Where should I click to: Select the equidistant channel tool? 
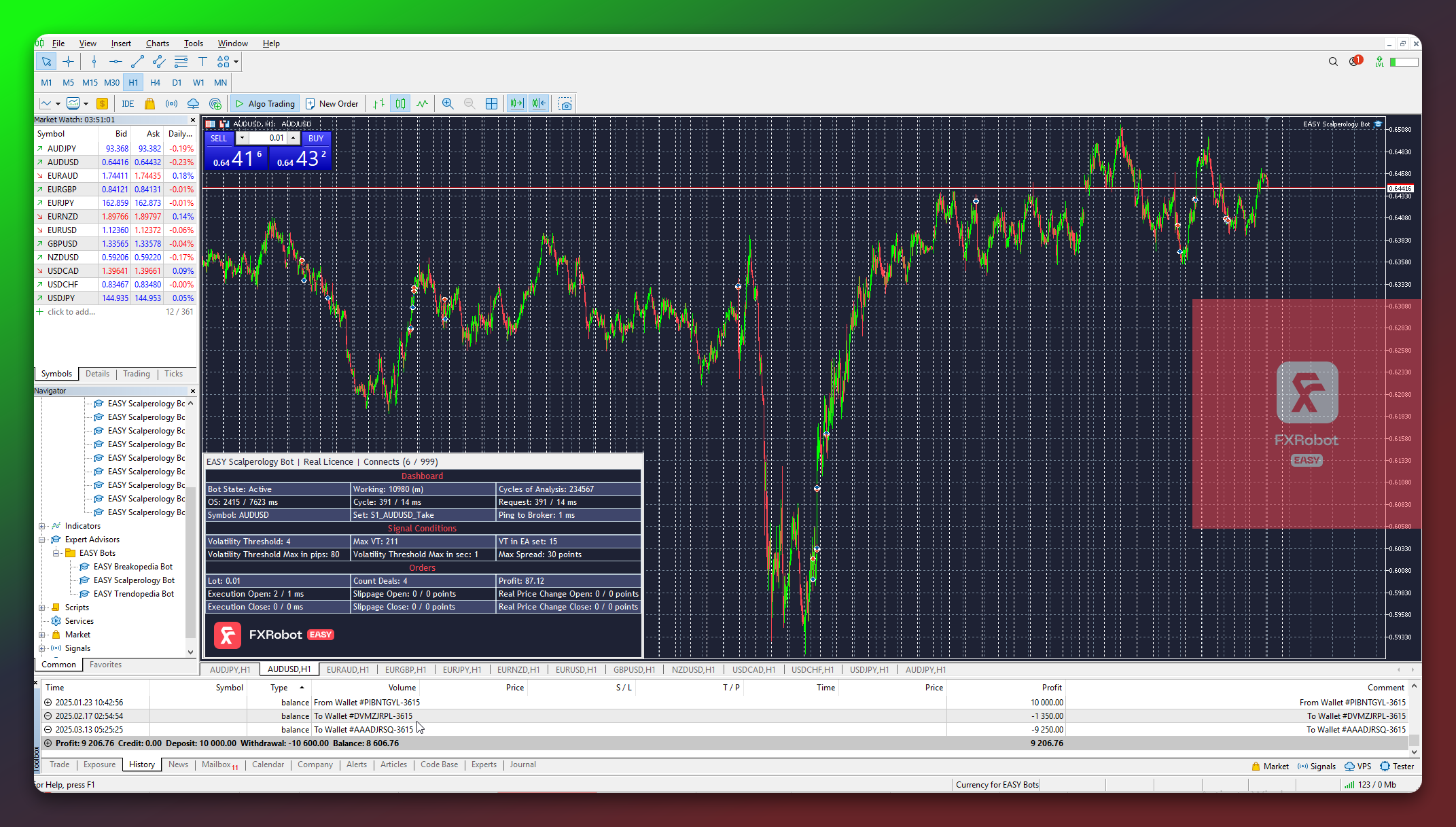coord(159,62)
